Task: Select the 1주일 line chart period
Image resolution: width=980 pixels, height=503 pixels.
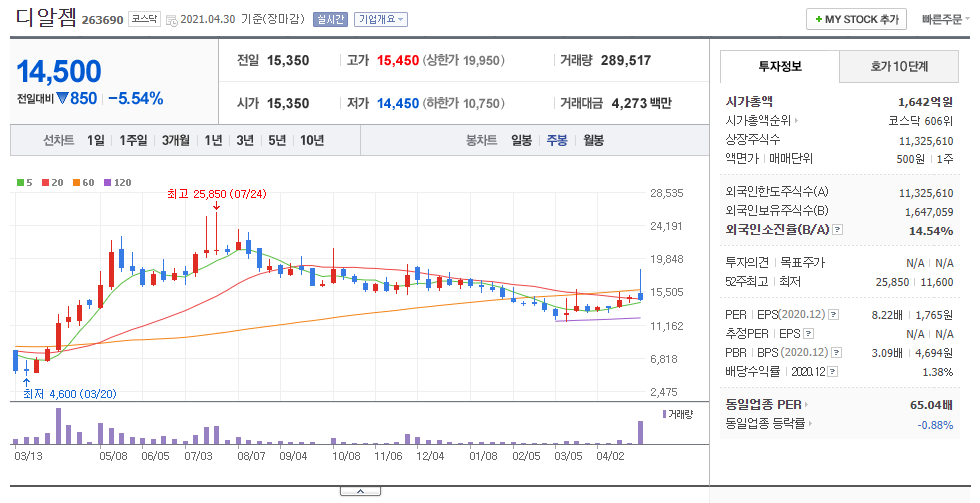Action: tap(133, 141)
